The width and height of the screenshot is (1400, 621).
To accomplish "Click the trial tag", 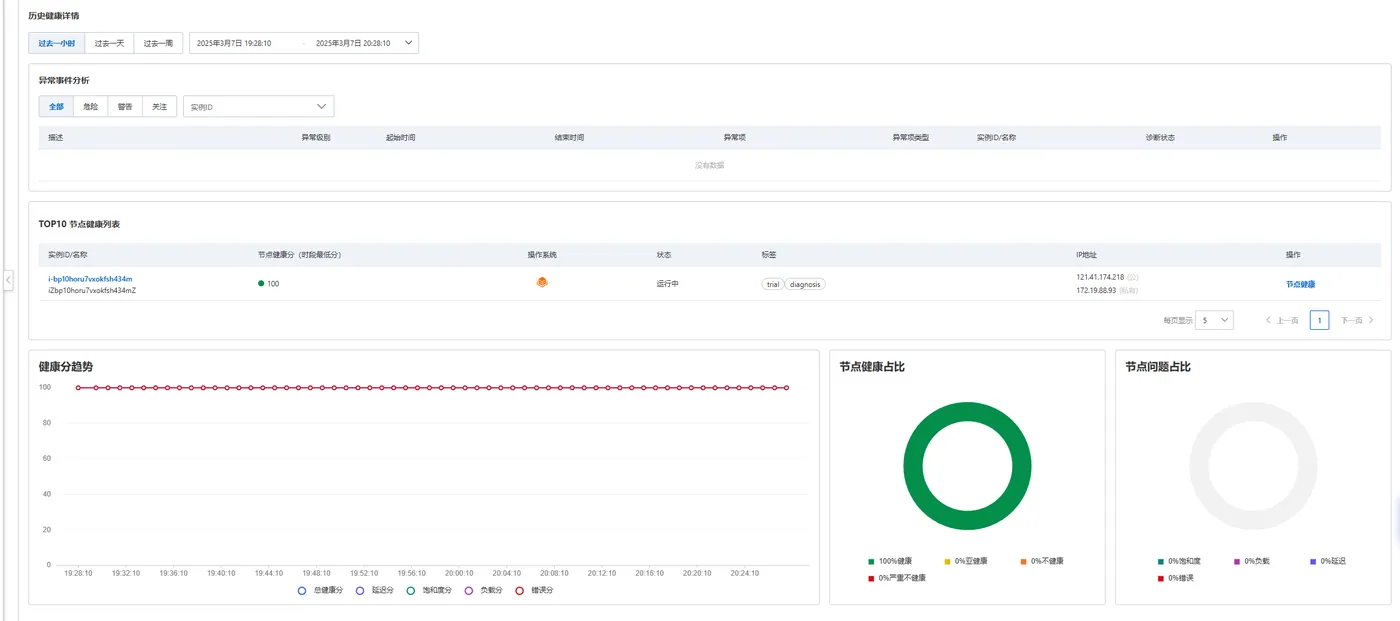I will 772,284.
